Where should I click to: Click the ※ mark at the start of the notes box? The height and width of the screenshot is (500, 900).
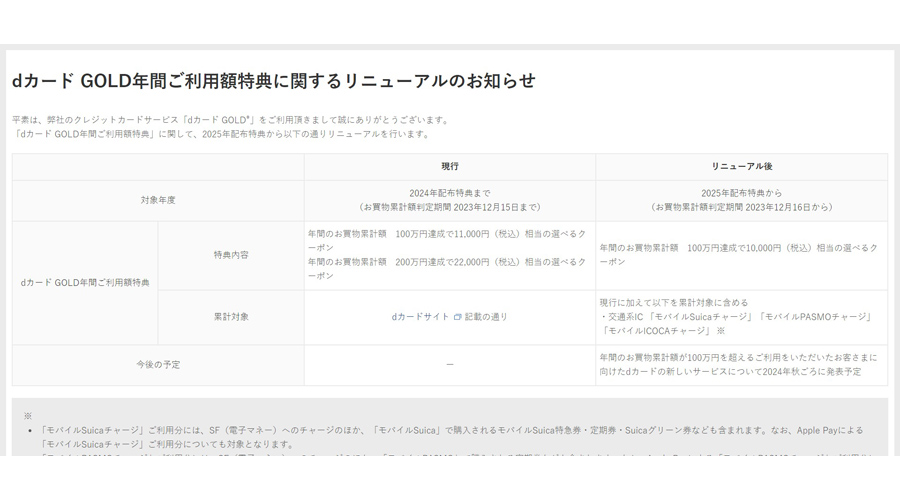coord(28,416)
